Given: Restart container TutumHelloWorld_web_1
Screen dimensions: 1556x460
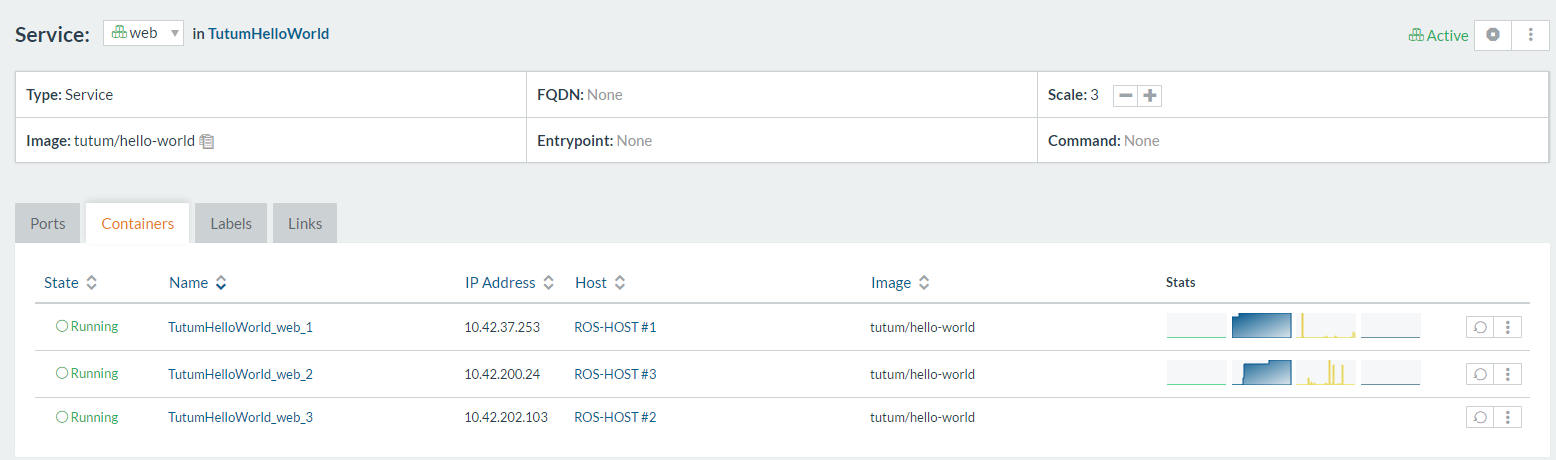Looking at the screenshot, I should pyautogui.click(x=1480, y=327).
